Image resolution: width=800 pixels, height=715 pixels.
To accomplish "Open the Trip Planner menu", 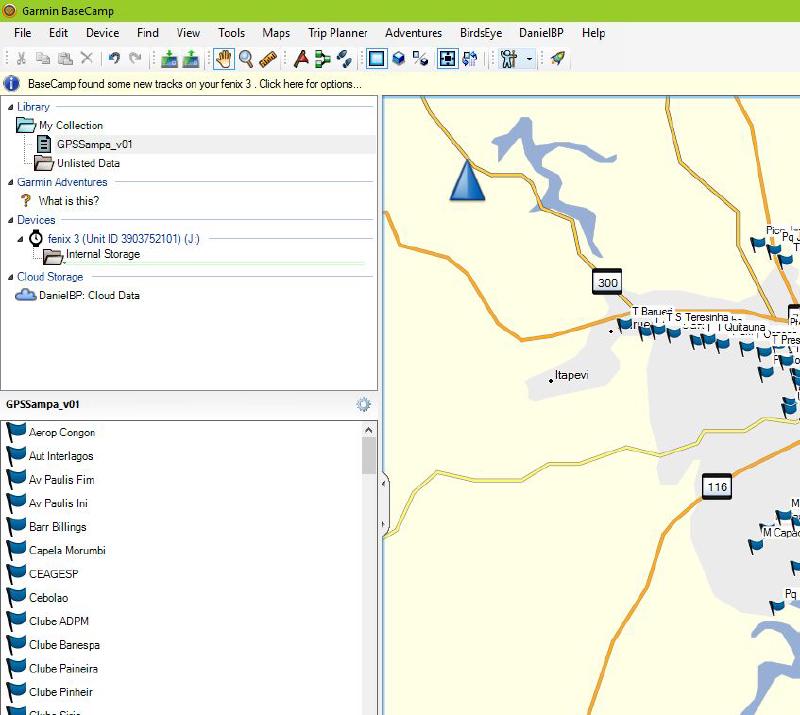I will tap(337, 33).
